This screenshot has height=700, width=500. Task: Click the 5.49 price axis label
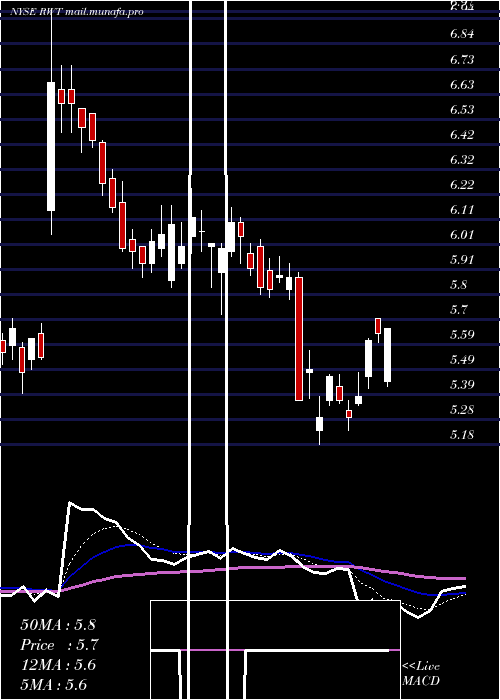pos(462,359)
